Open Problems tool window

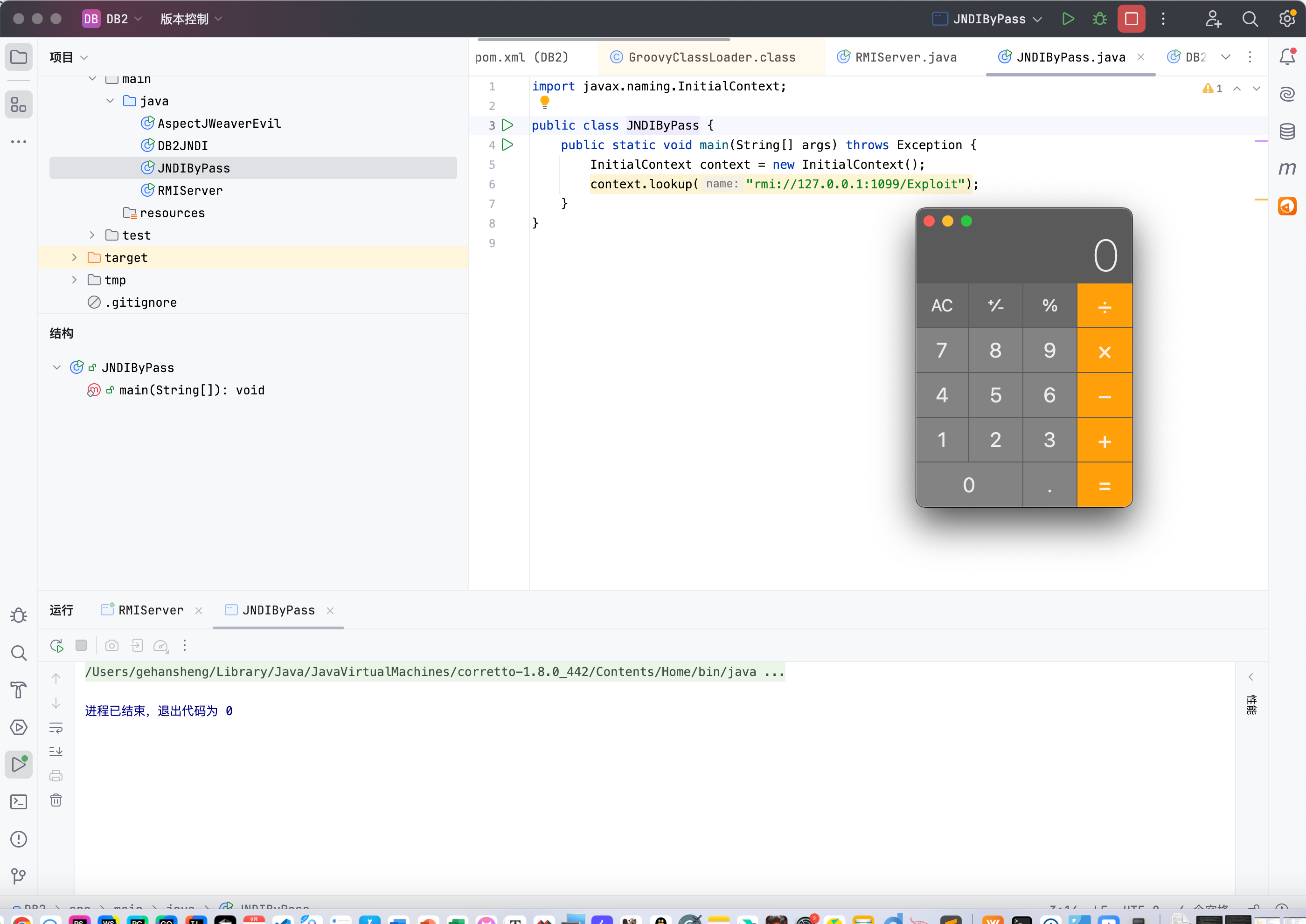click(19, 839)
